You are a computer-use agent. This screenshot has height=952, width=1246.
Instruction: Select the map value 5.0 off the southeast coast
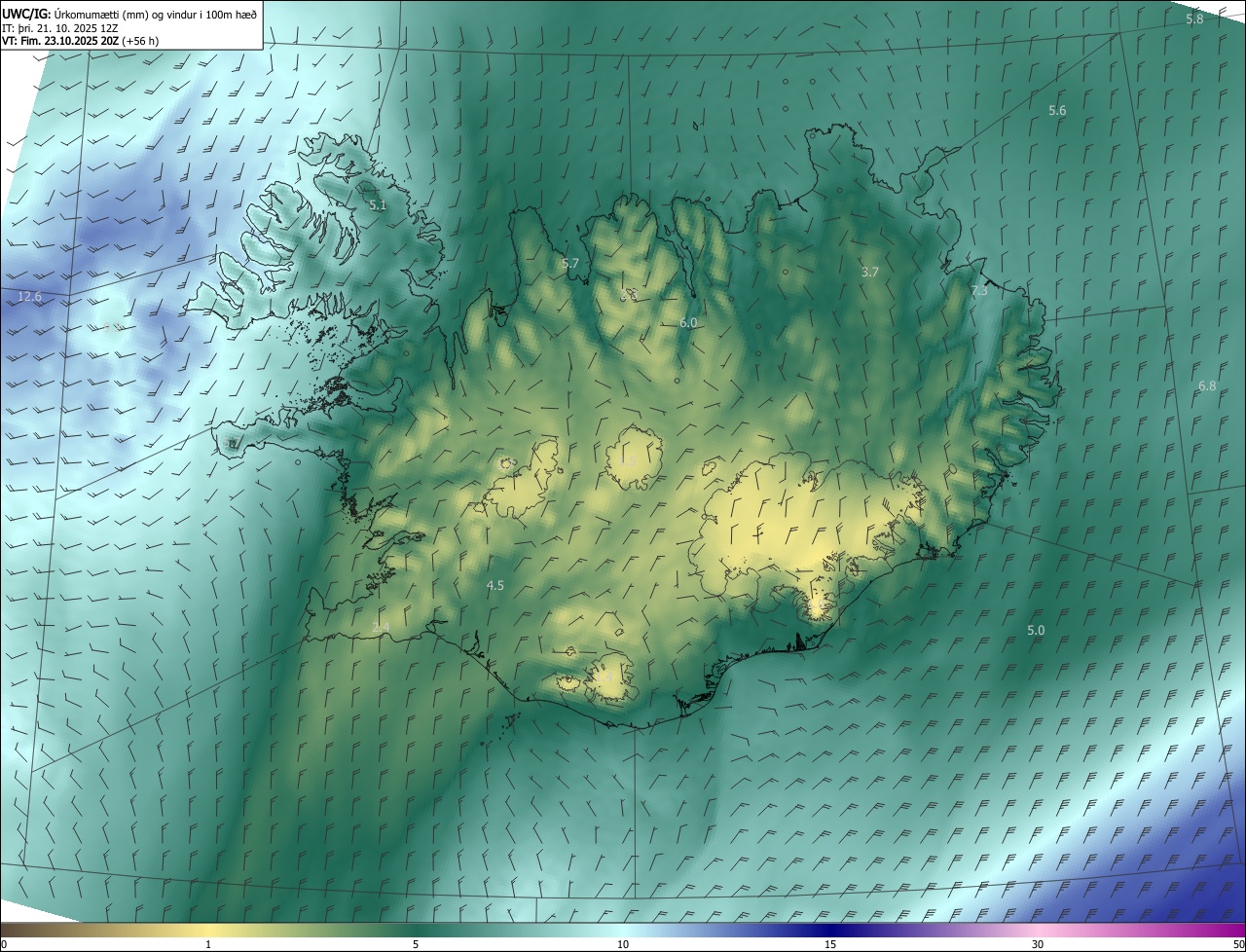(x=1036, y=631)
